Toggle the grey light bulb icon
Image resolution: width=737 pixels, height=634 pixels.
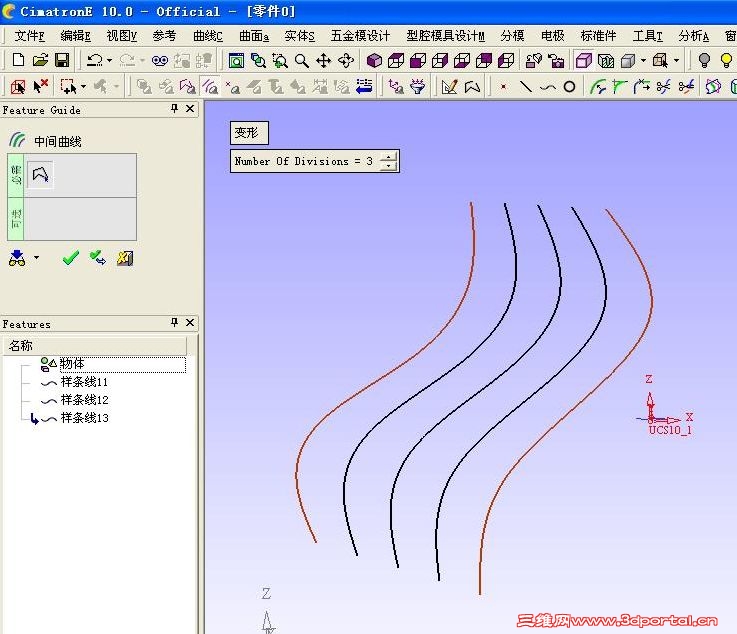(x=704, y=61)
